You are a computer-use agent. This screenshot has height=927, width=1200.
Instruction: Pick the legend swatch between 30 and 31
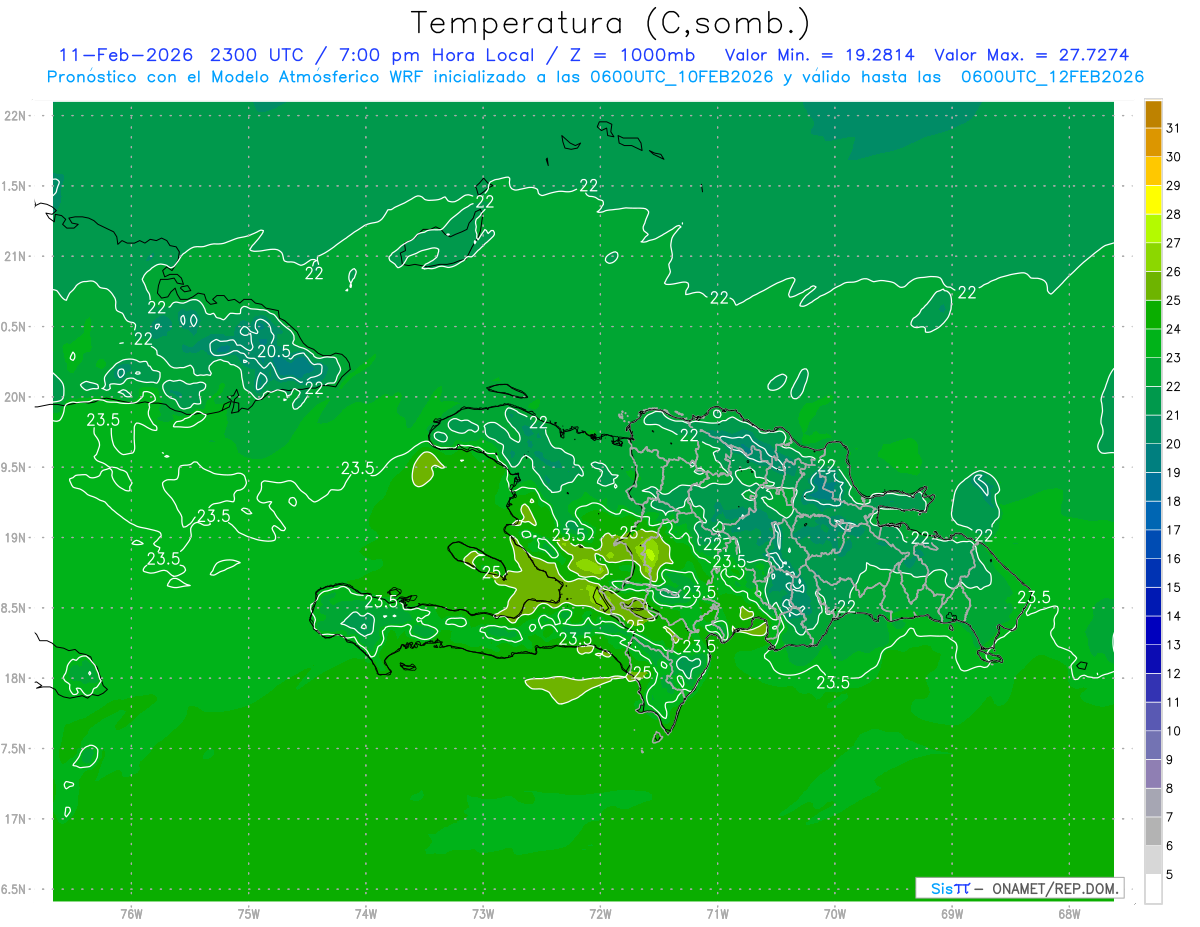pos(1153,142)
